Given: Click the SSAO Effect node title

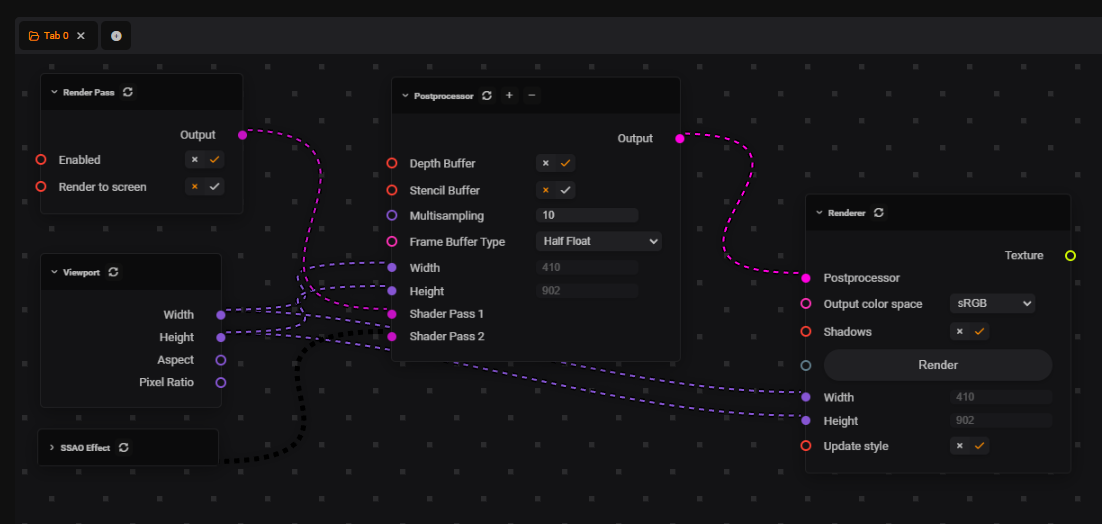Looking at the screenshot, I should click(85, 447).
